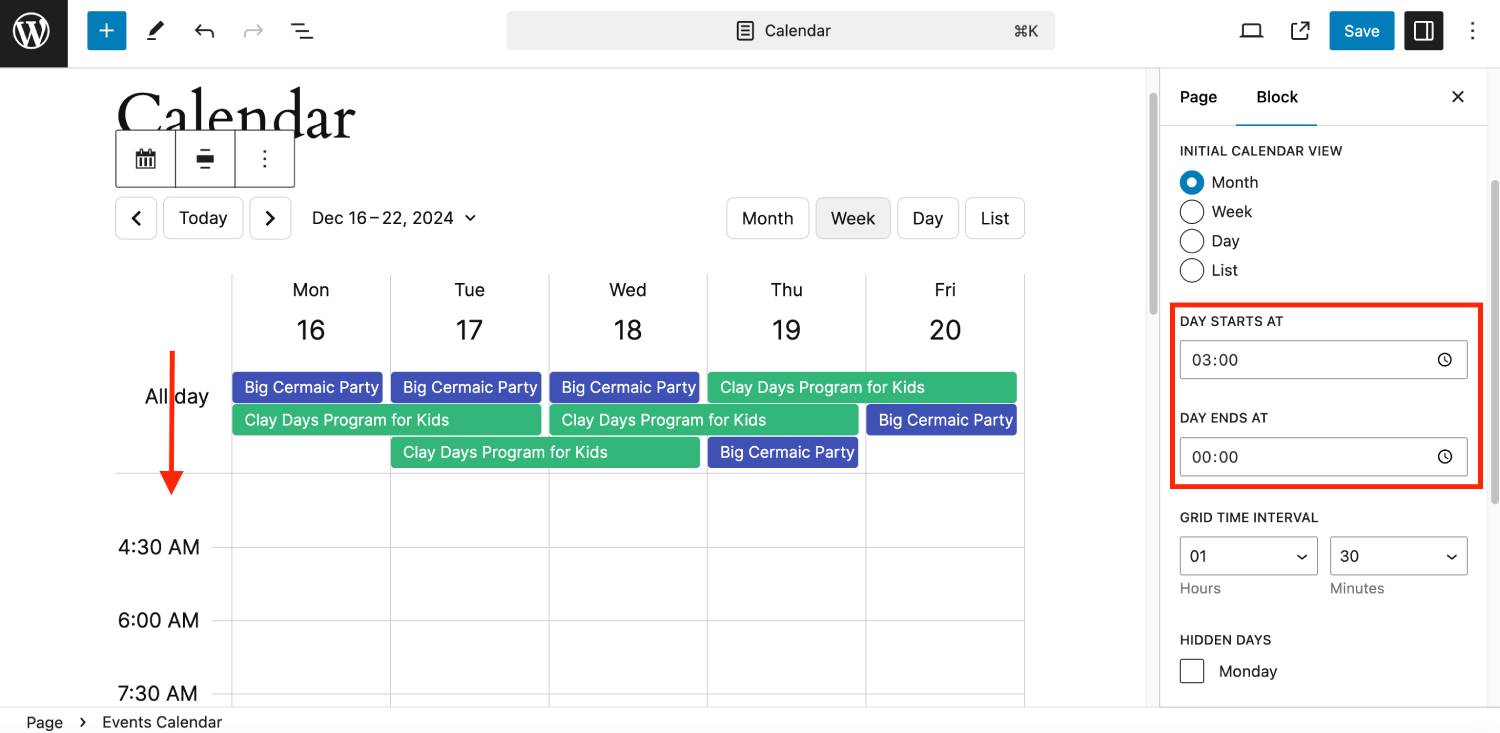
Task: Click the Events Calendar block type icon
Action: tap(146, 159)
